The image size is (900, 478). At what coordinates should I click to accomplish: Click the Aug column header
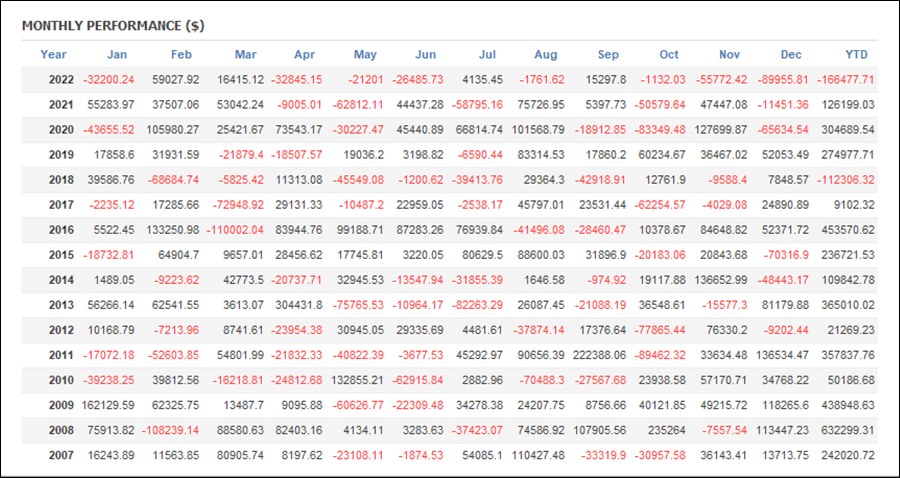pos(545,55)
